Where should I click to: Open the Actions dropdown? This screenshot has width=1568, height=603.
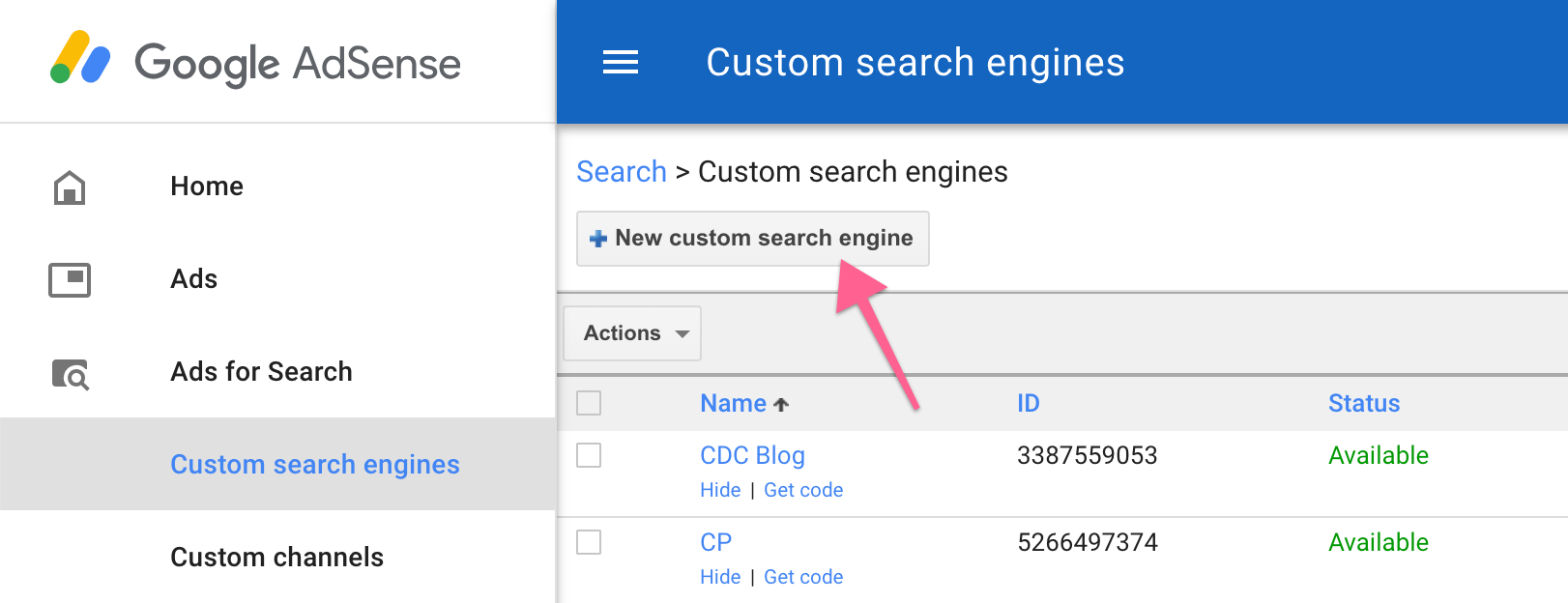point(632,333)
